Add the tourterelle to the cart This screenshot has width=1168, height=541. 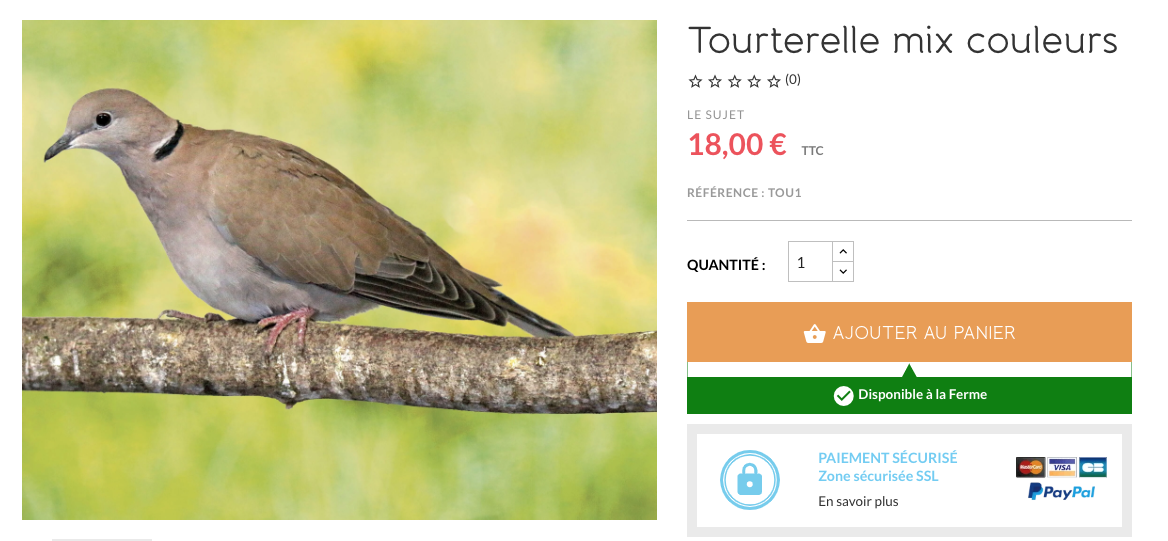(x=909, y=332)
